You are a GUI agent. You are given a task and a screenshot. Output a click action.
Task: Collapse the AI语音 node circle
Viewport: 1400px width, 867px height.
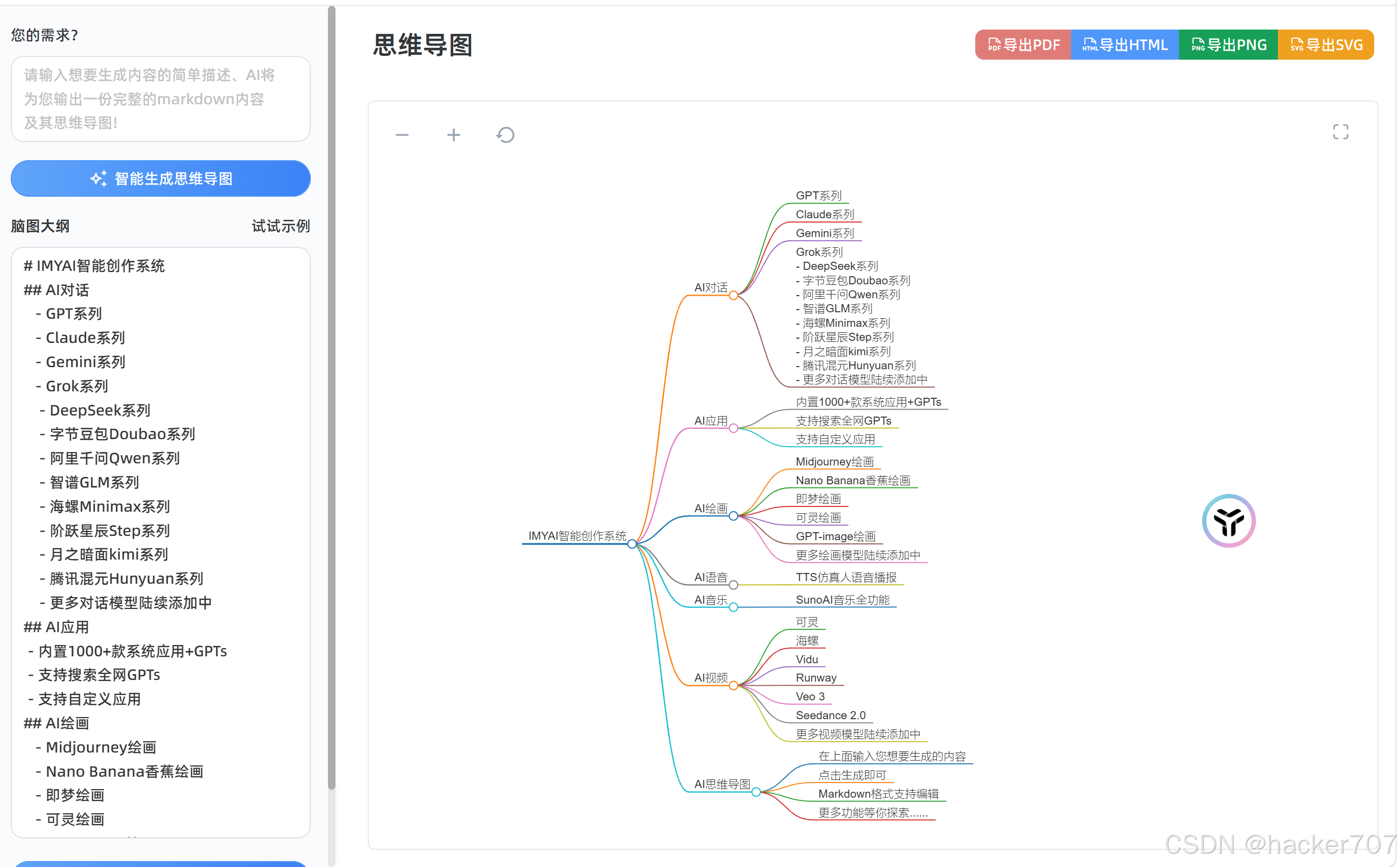[x=733, y=585]
